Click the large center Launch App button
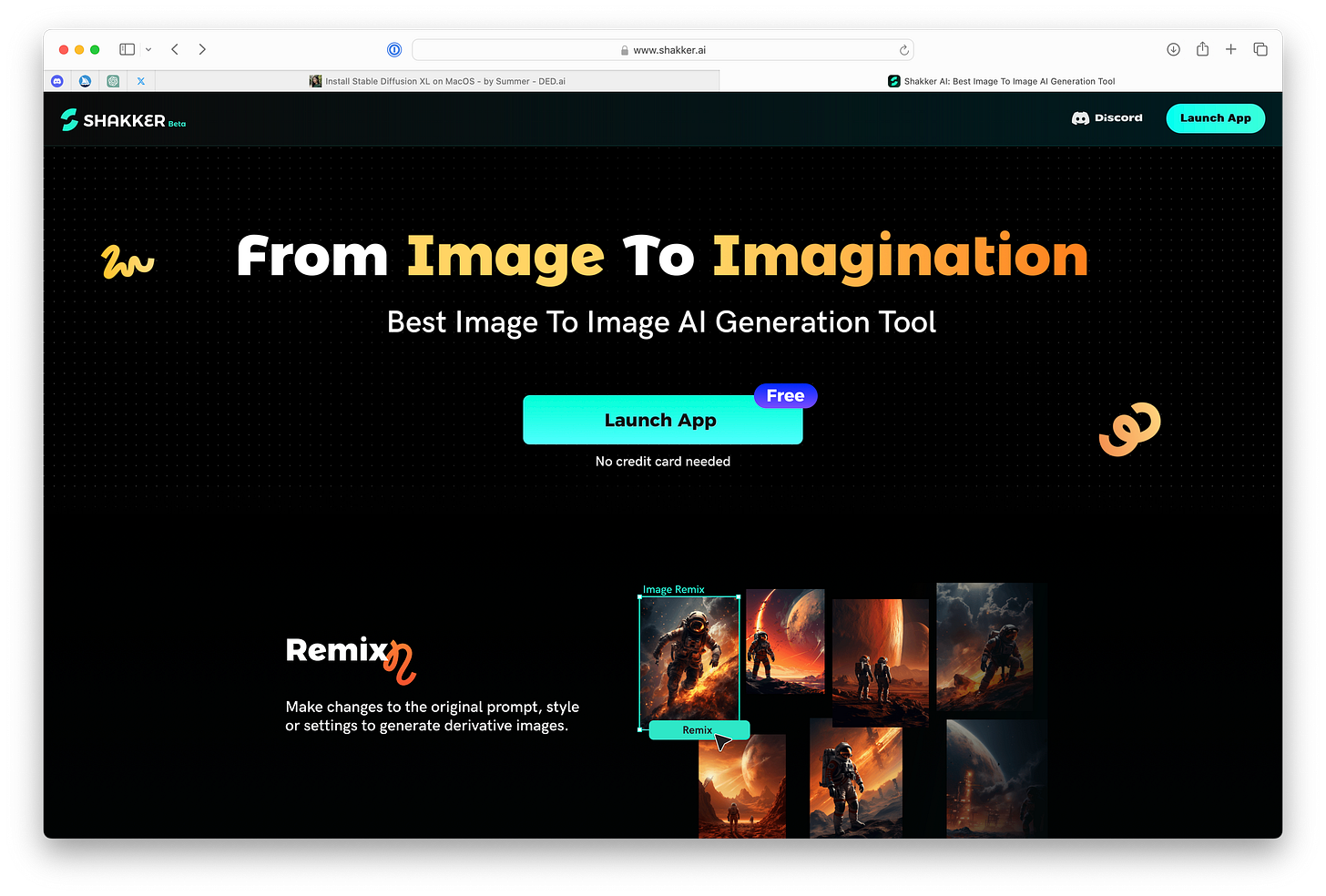Image resolution: width=1326 pixels, height=896 pixels. point(662,420)
